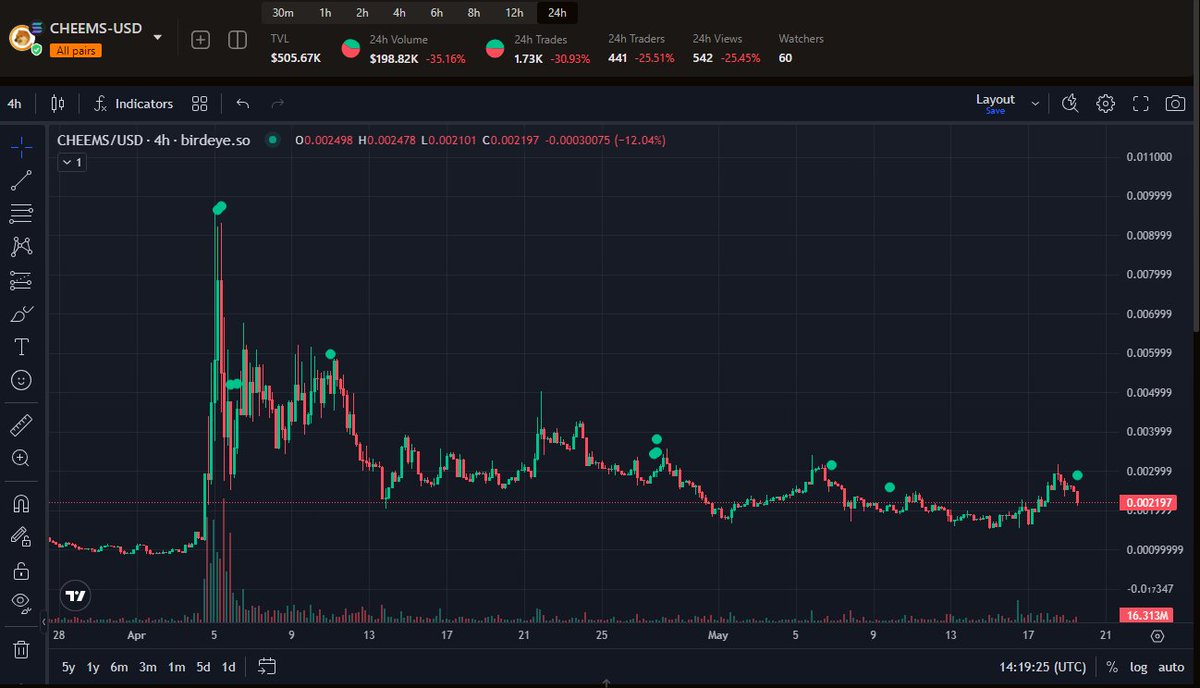Viewport: 1200px width, 688px height.
Task: Take a chart snapshot with camera
Action: 1175,103
